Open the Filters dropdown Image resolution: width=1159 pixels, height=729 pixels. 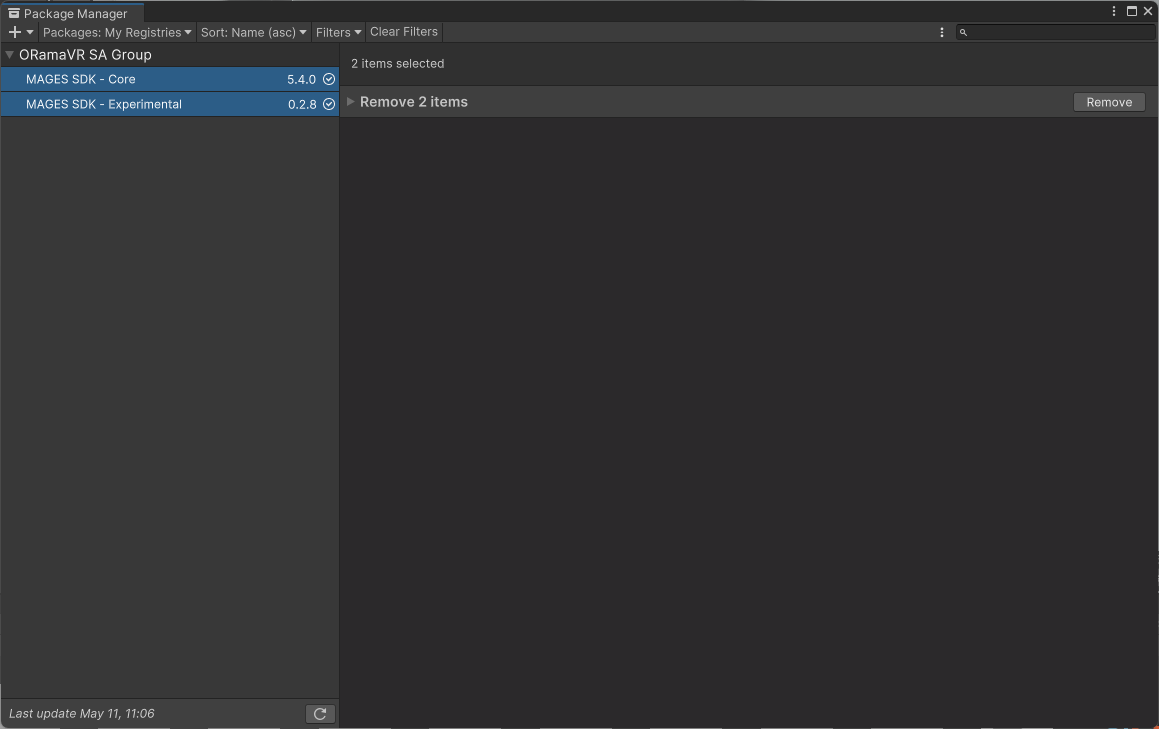pos(339,32)
